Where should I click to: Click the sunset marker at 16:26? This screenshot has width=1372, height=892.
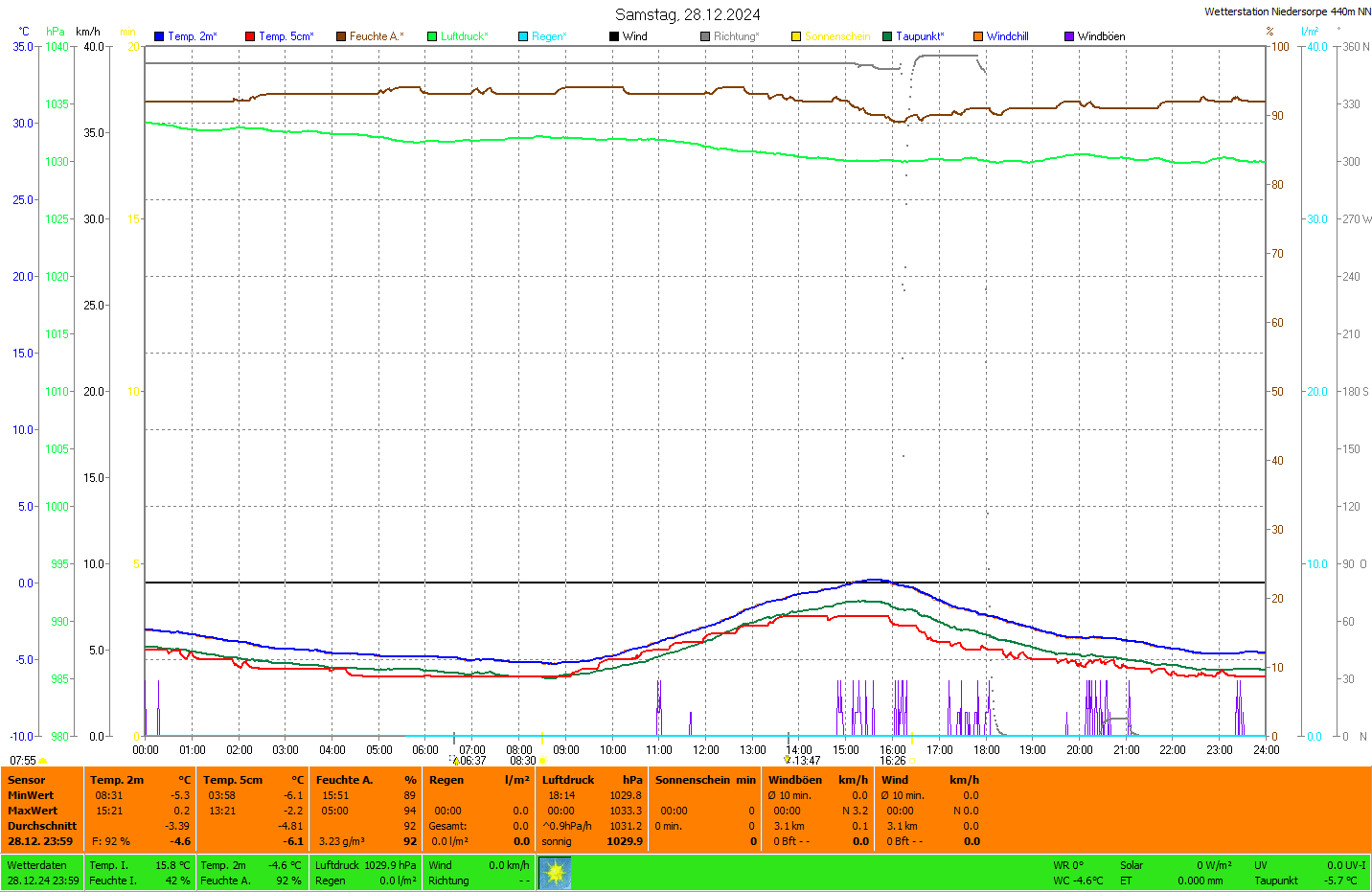912,761
